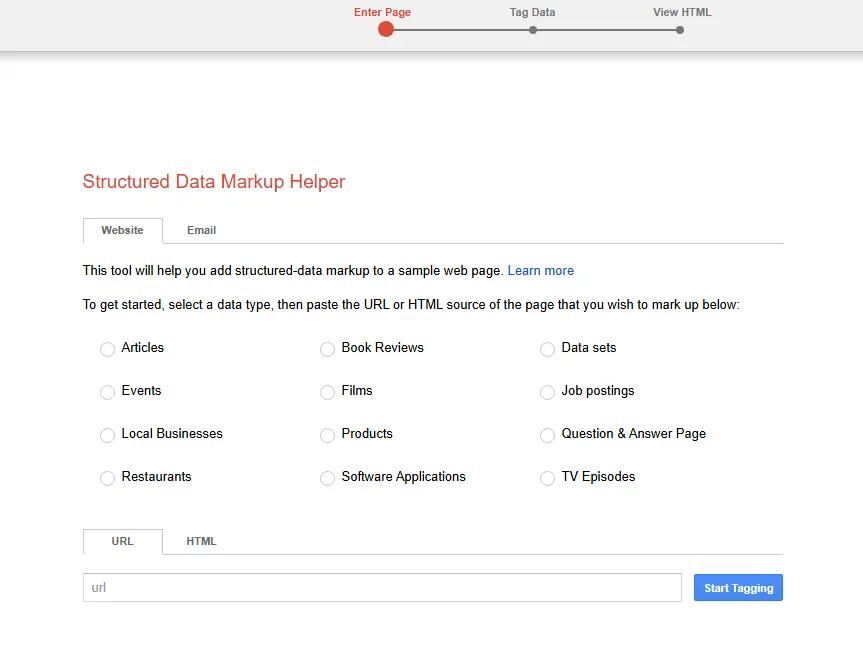The image size is (863, 661).
Task: Select the Restaurants radio button
Action: point(107,478)
